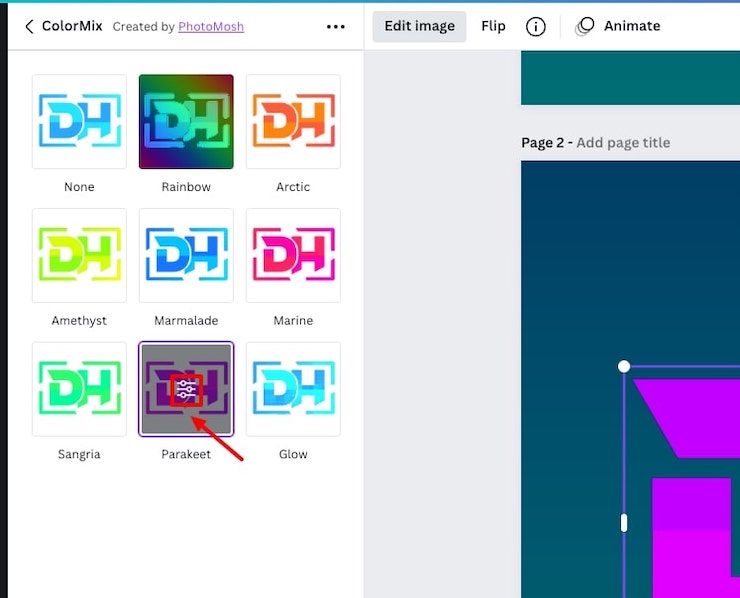Select the Amethyst filter thumbnail
The image size is (740, 598).
tap(79, 256)
